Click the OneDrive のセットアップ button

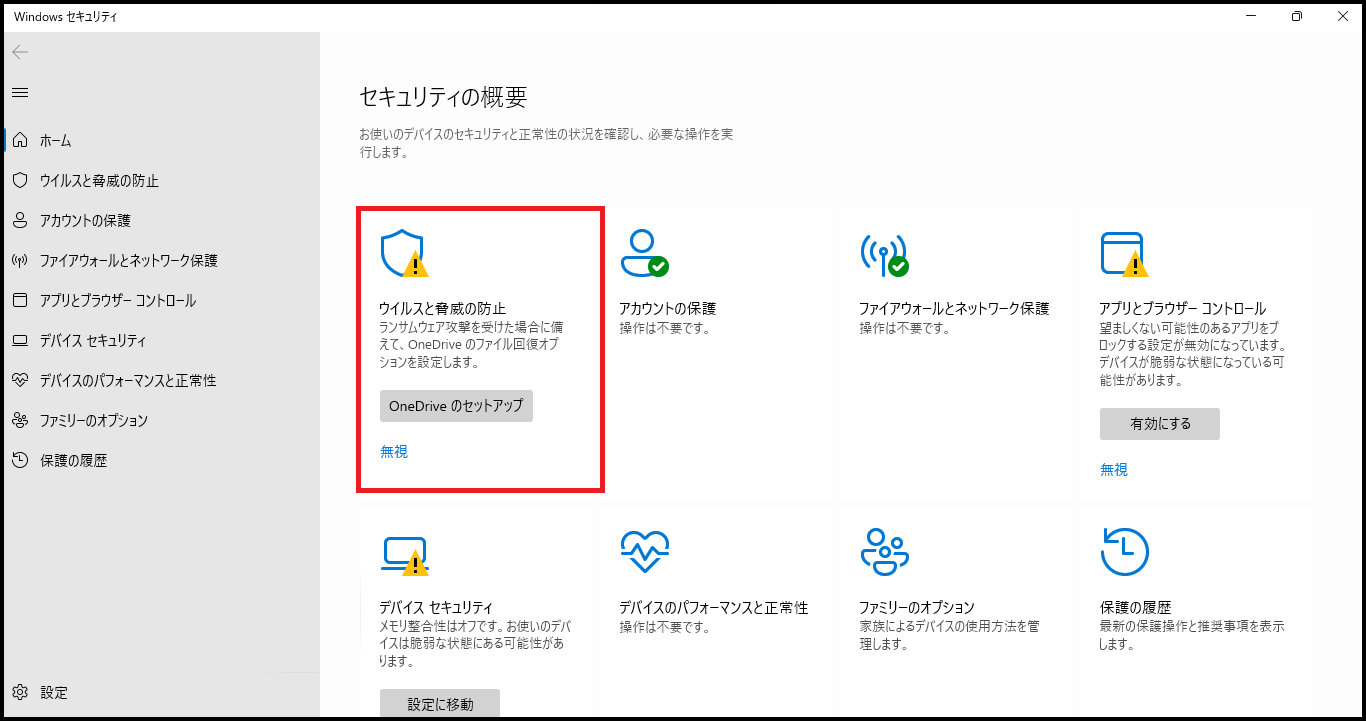[x=456, y=406]
